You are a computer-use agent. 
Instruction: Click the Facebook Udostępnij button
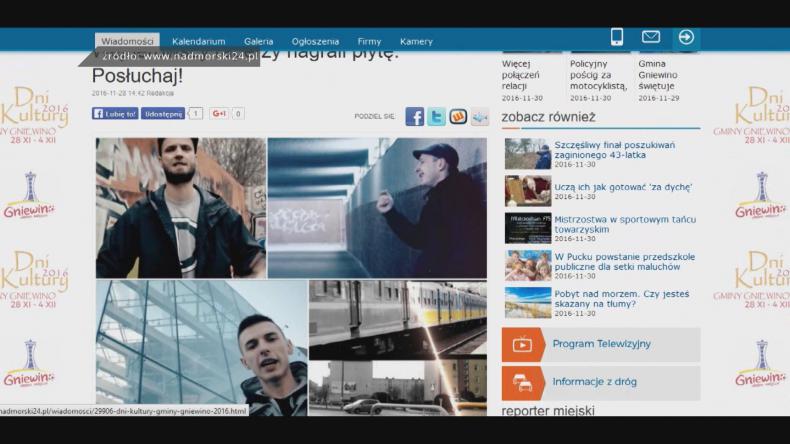pos(163,113)
